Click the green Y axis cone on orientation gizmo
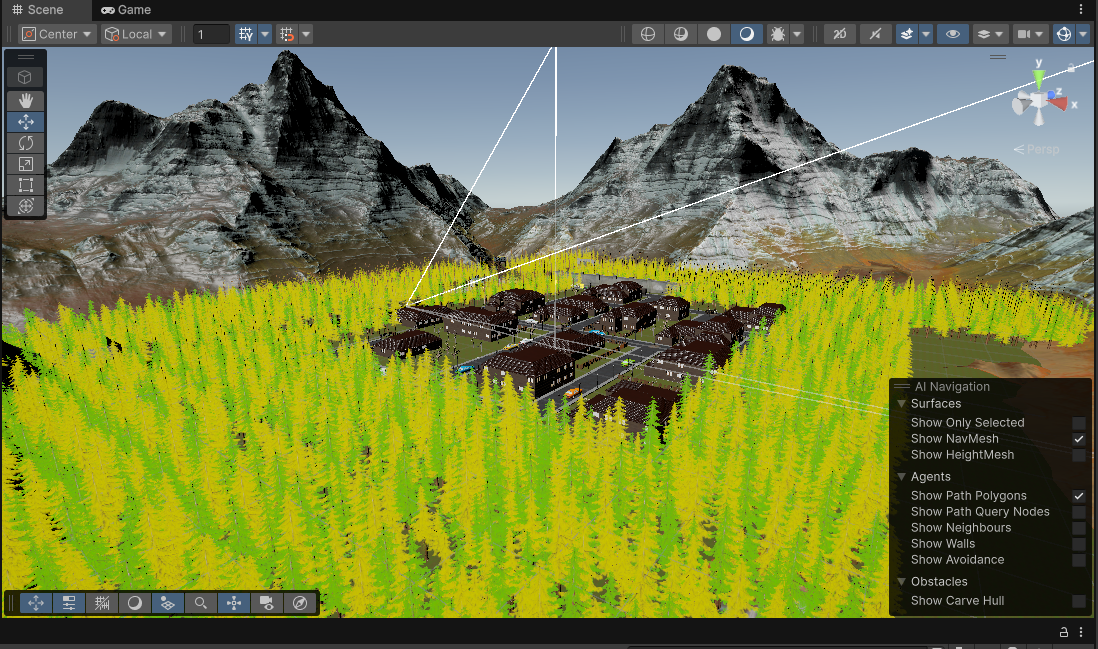 pos(1039,77)
